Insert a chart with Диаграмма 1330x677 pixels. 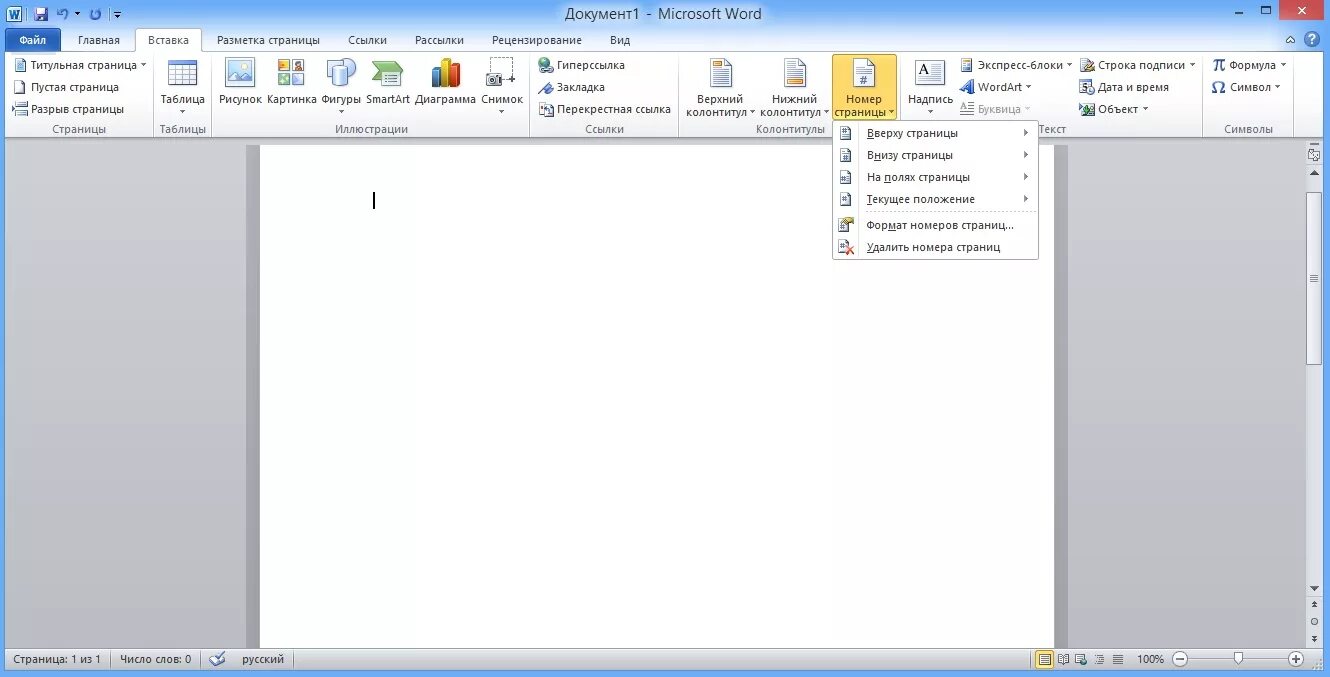tap(446, 82)
